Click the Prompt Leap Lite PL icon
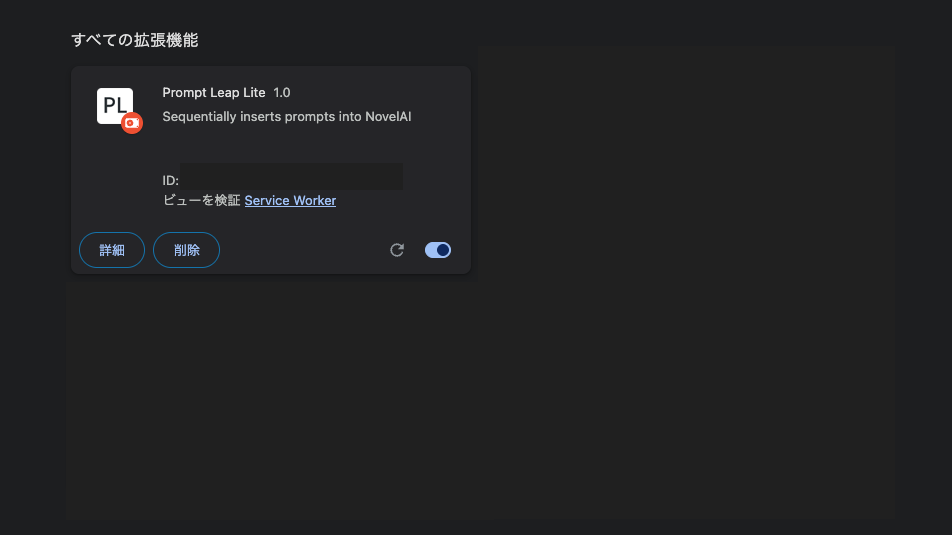The width and height of the screenshot is (952, 535). pyautogui.click(x=115, y=106)
